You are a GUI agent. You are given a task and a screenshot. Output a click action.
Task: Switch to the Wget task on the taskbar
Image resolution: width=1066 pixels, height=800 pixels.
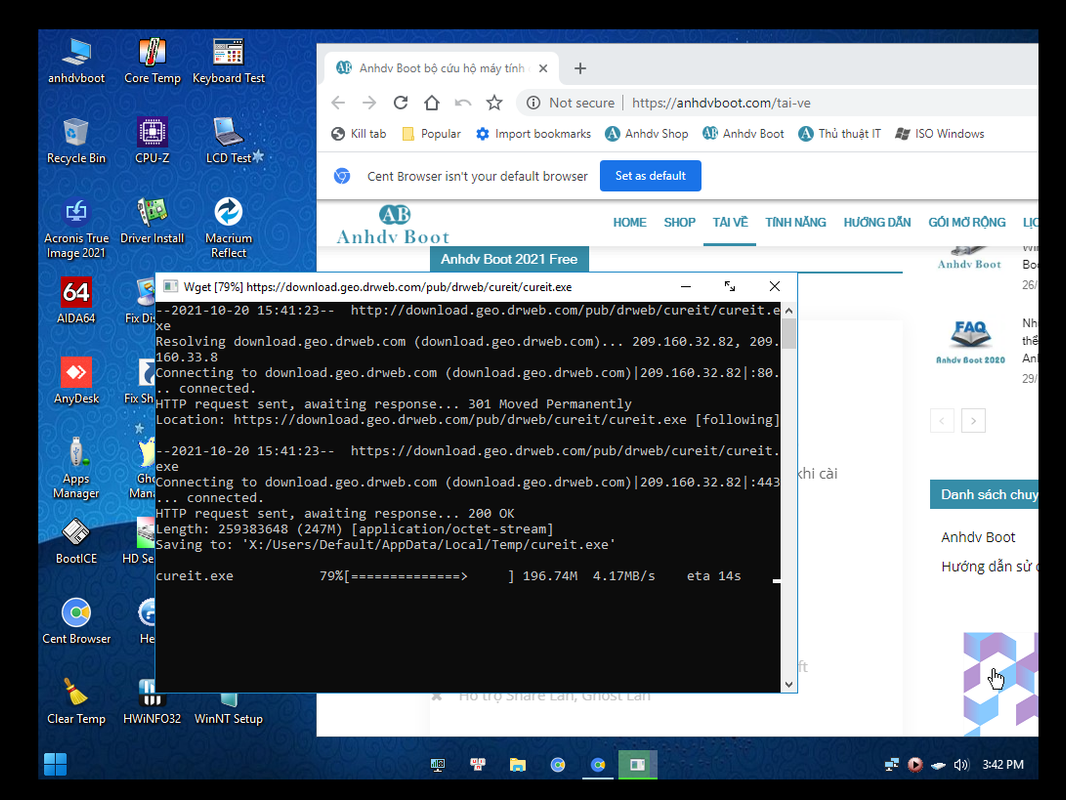[638, 765]
